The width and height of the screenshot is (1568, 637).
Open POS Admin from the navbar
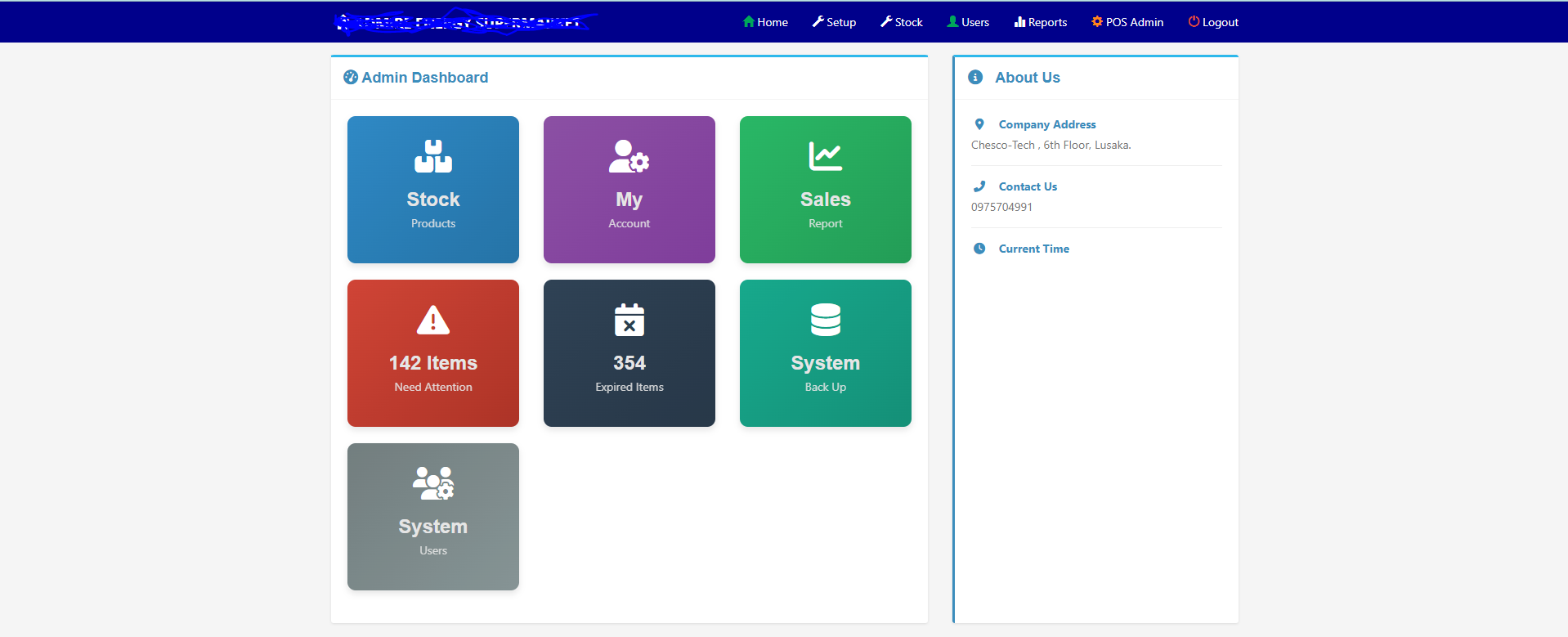tap(1127, 22)
